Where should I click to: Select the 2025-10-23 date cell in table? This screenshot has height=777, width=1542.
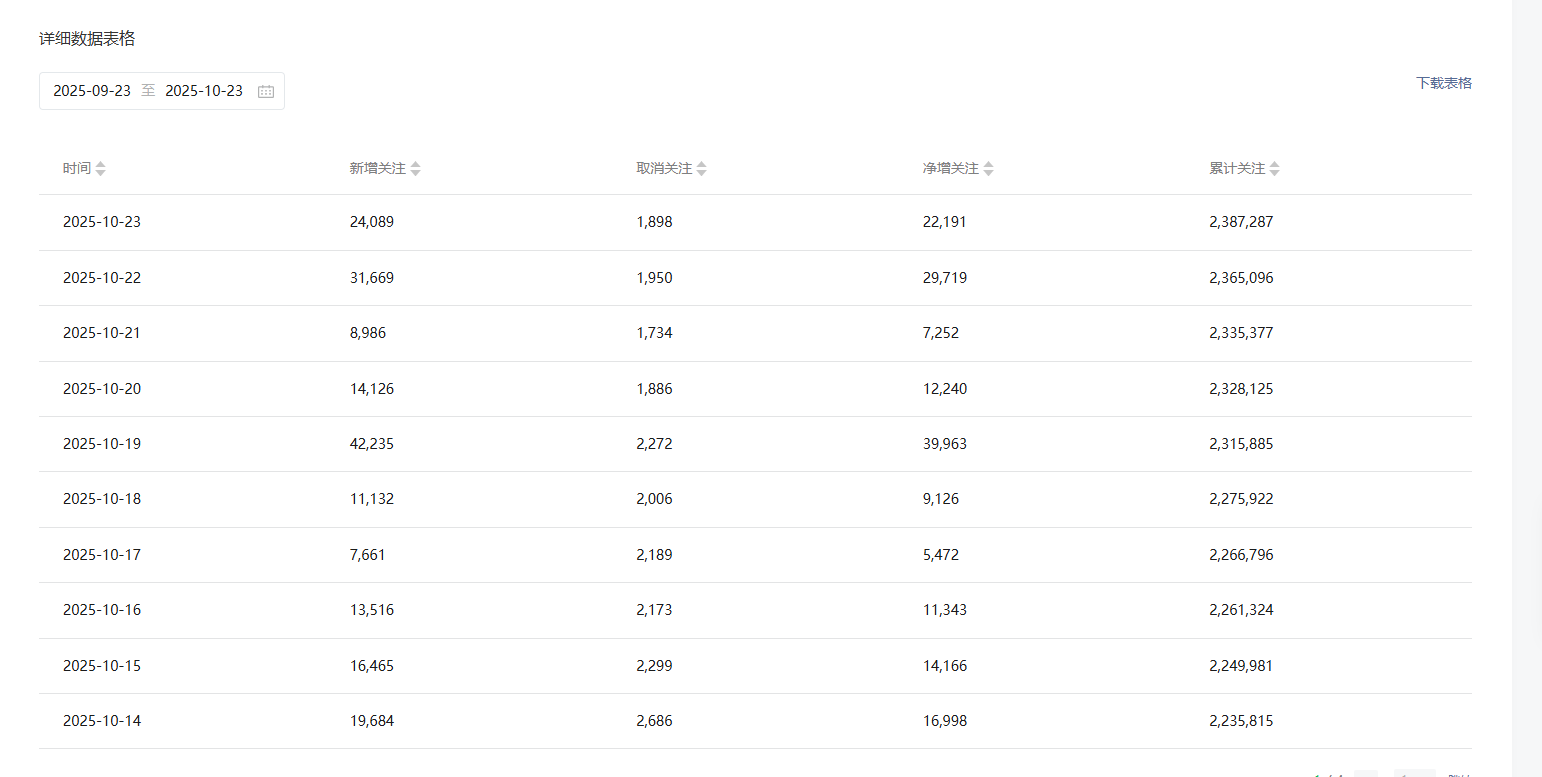click(102, 222)
